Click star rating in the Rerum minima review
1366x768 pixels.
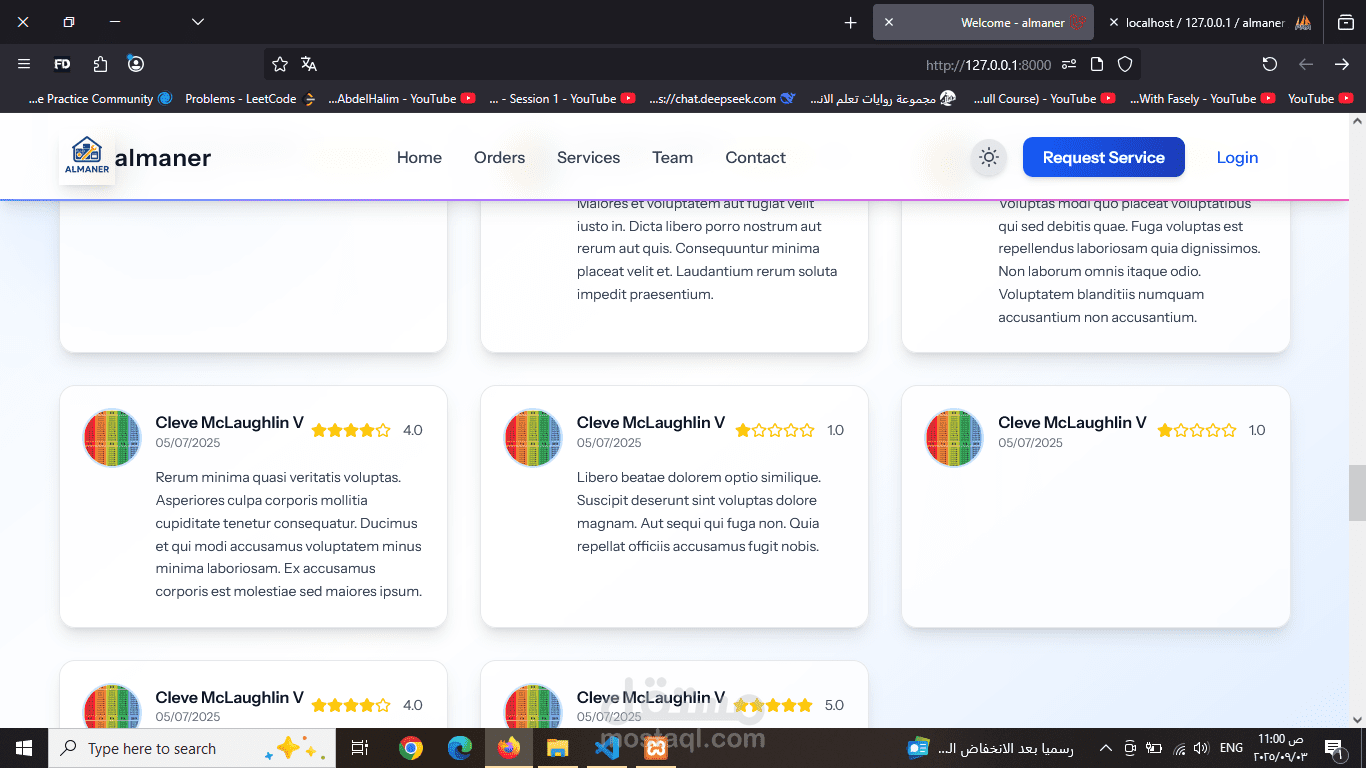(x=351, y=431)
